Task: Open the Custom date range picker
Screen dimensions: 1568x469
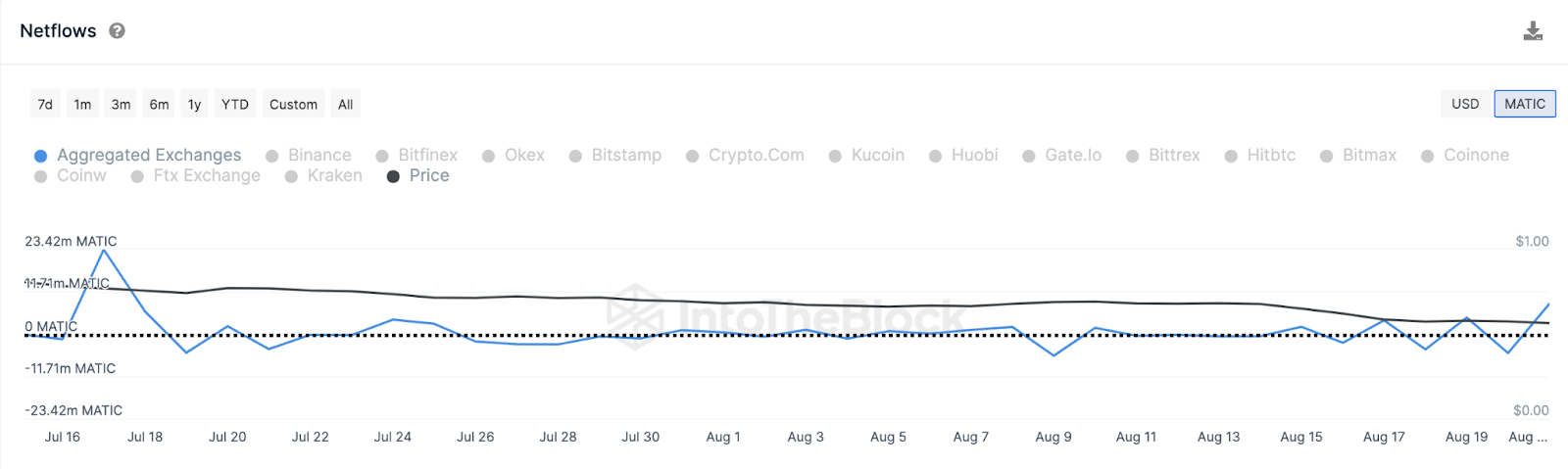Action: [x=293, y=105]
